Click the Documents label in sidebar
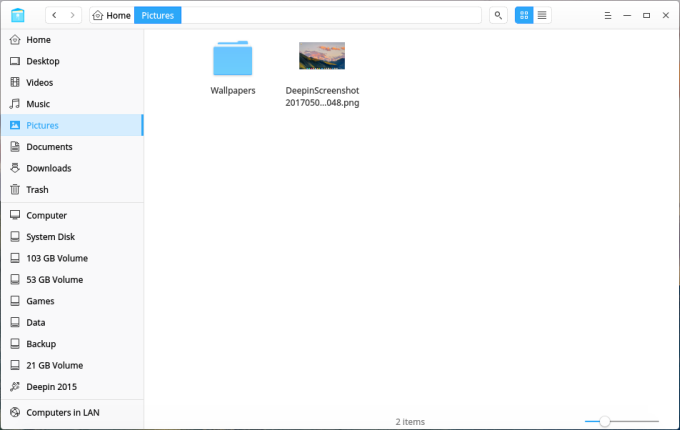This screenshot has width=680, height=430. point(49,147)
